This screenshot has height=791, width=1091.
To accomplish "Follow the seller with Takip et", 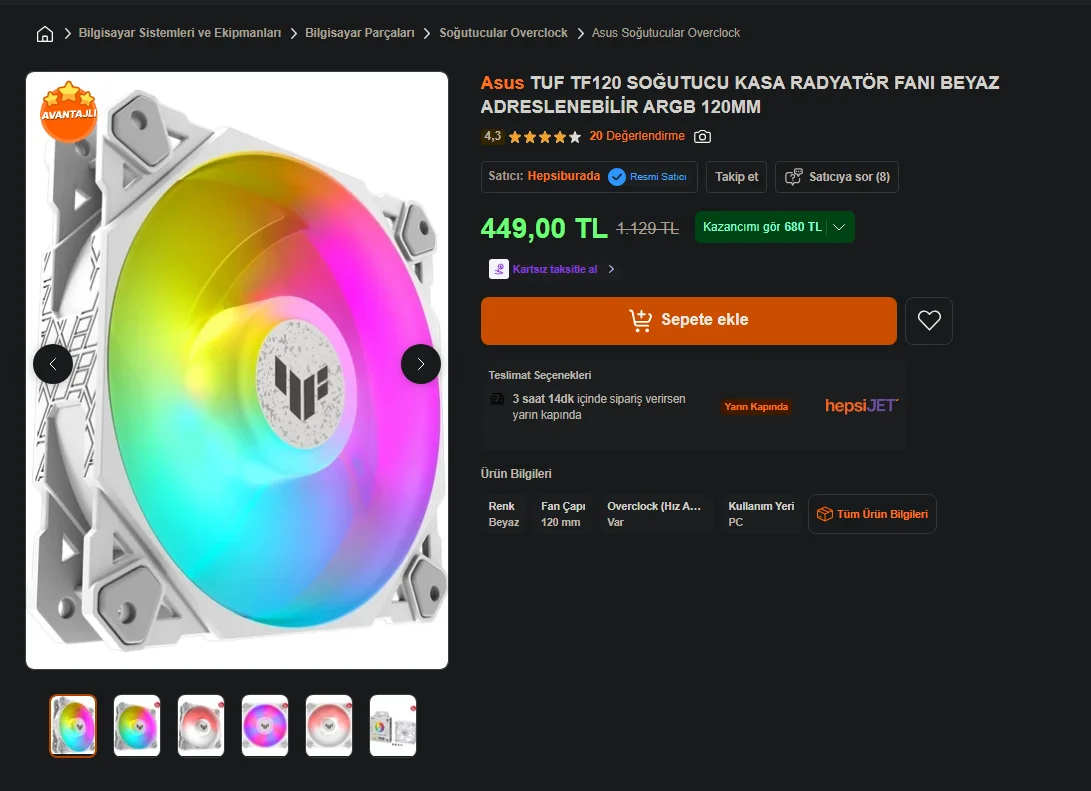I will click(736, 177).
